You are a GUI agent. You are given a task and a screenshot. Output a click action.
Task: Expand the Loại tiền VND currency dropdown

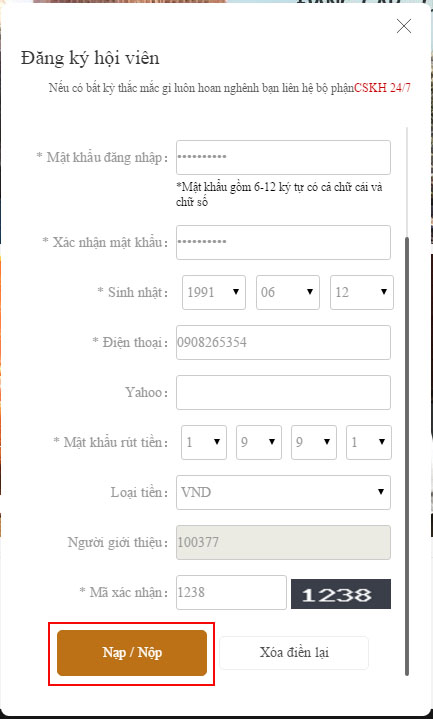[x=283, y=492]
